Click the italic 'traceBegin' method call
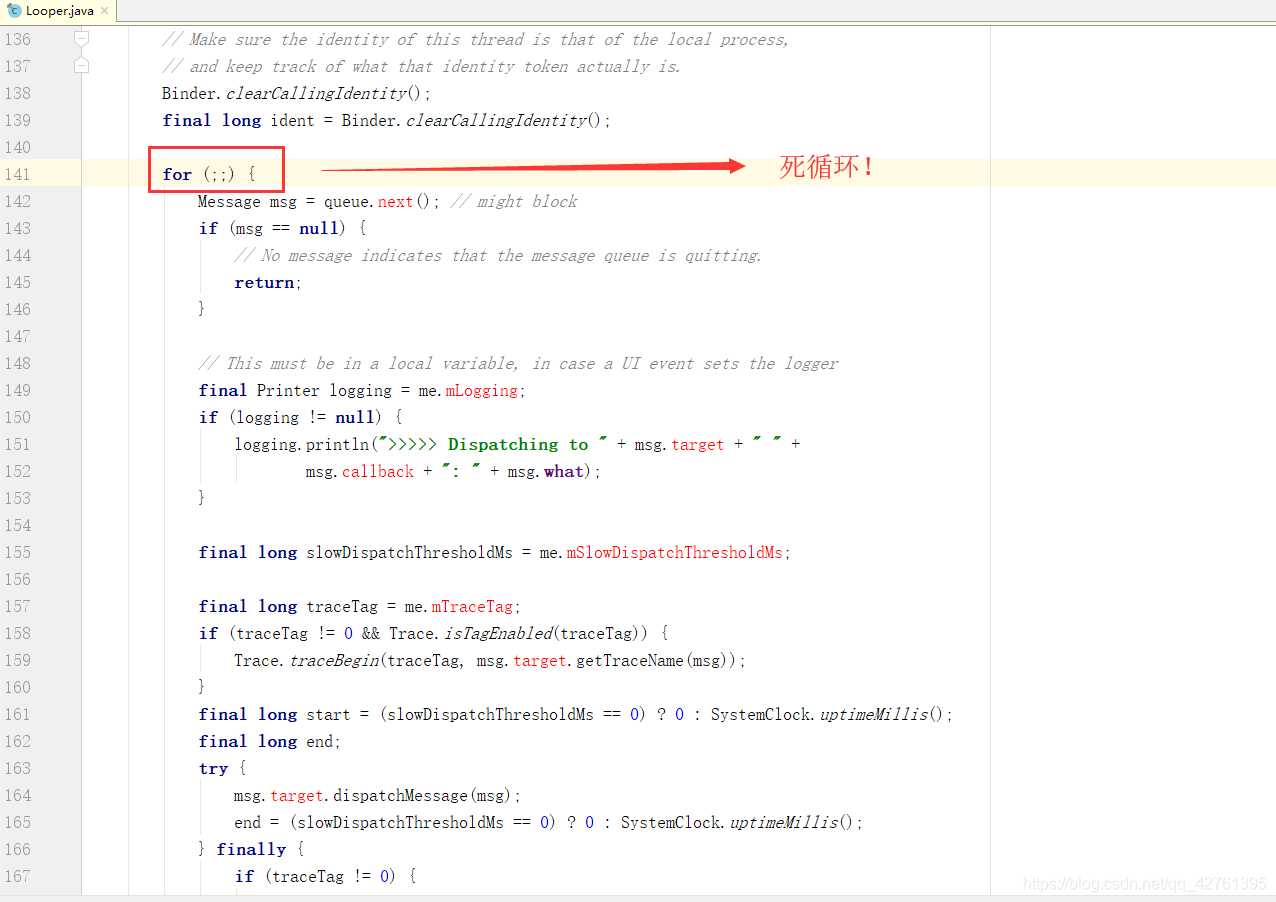Viewport: 1276px width, 902px height. point(335,660)
